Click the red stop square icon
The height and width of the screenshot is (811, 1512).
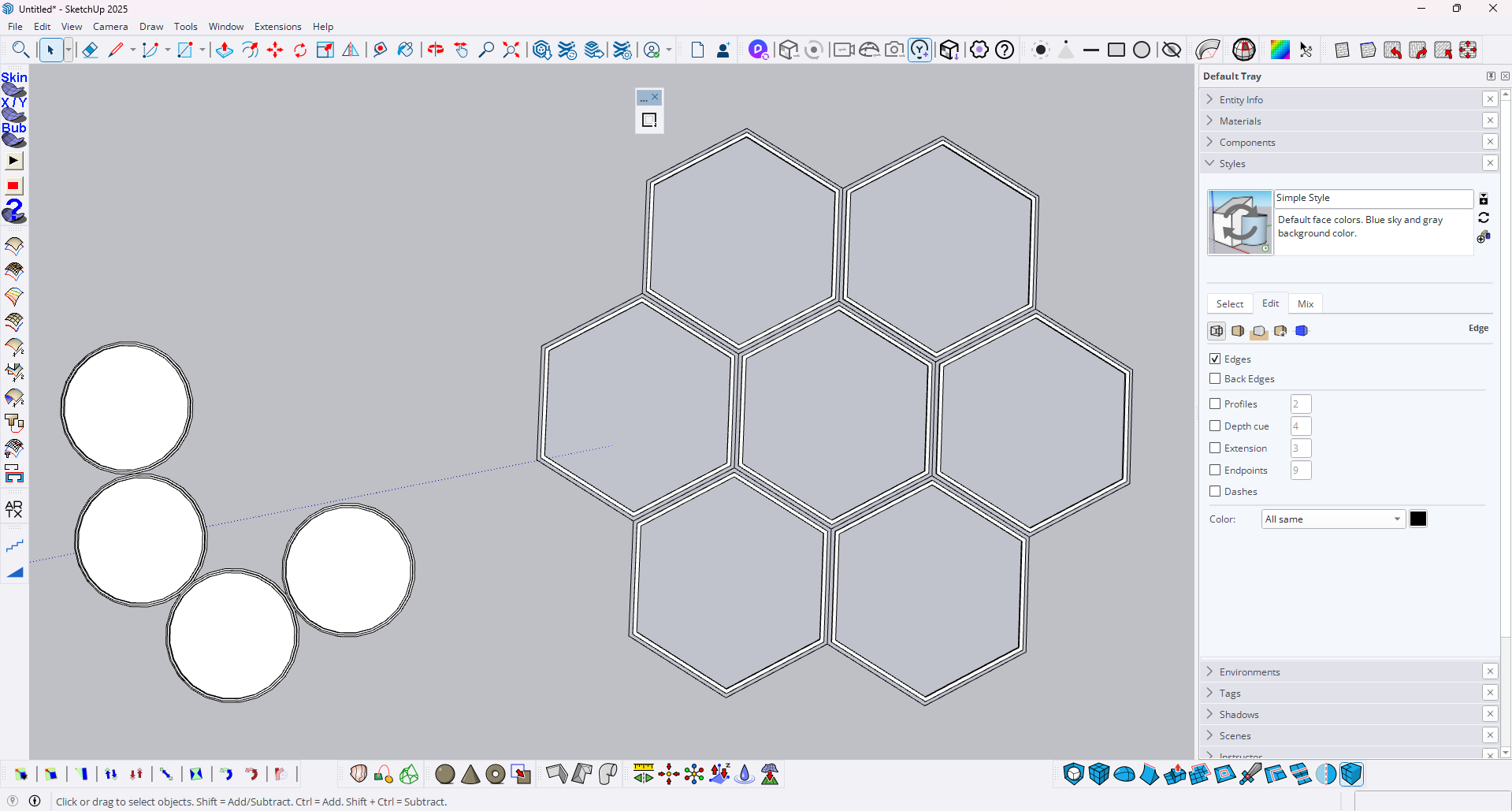13,187
